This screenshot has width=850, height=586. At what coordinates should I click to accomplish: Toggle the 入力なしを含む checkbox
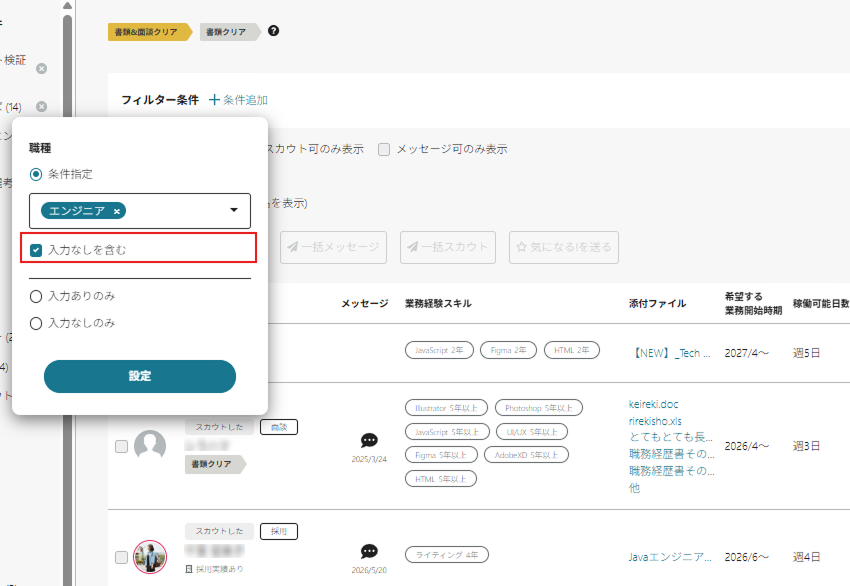36,250
